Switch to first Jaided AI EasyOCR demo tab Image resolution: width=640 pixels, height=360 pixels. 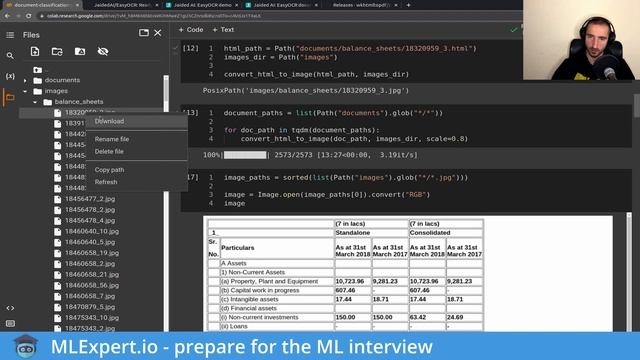(x=202, y=5)
